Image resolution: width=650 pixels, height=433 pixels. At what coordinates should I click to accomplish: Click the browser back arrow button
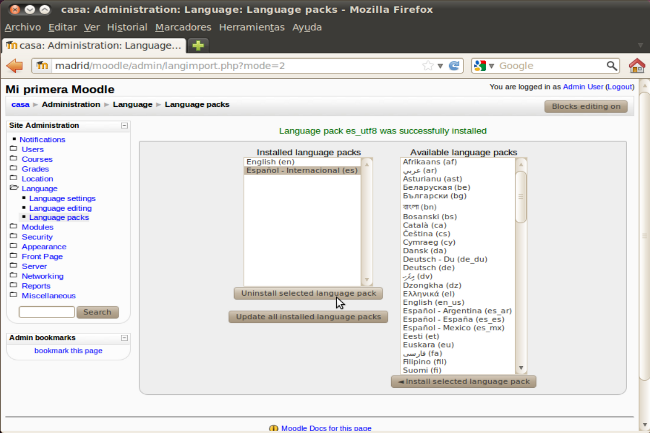[15, 66]
